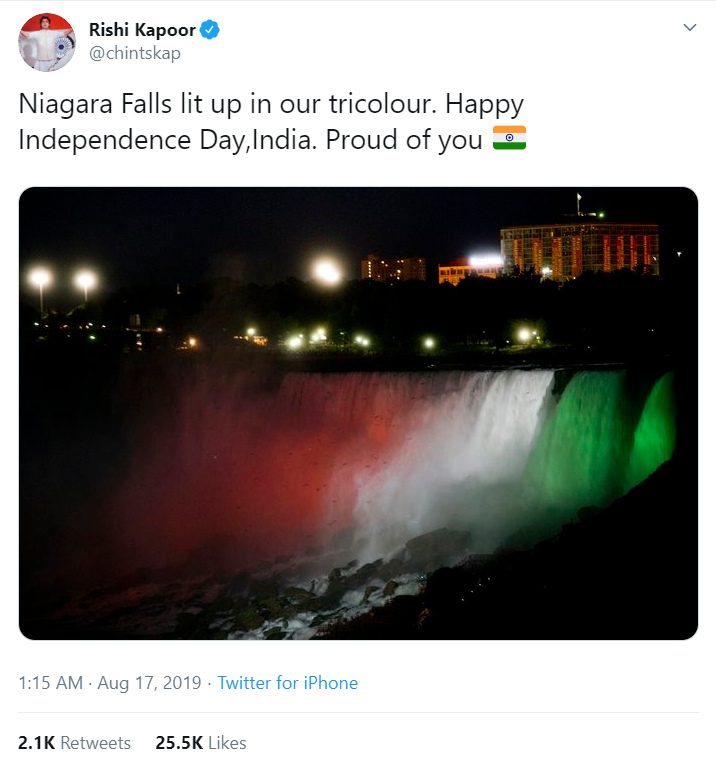Click the 1:15 AM timestamp

(x=50, y=683)
